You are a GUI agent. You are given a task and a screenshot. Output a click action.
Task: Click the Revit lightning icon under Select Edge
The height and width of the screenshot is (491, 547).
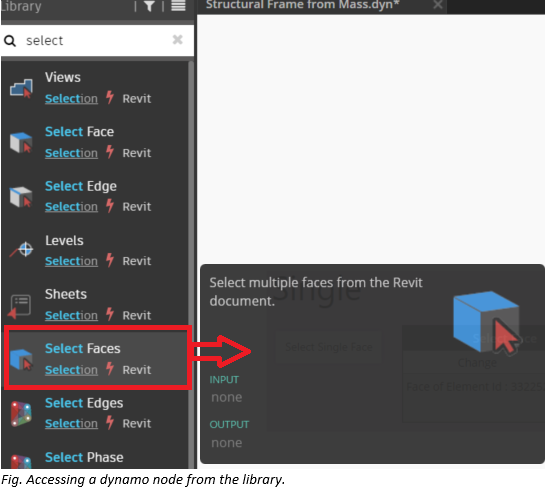(x=110, y=206)
